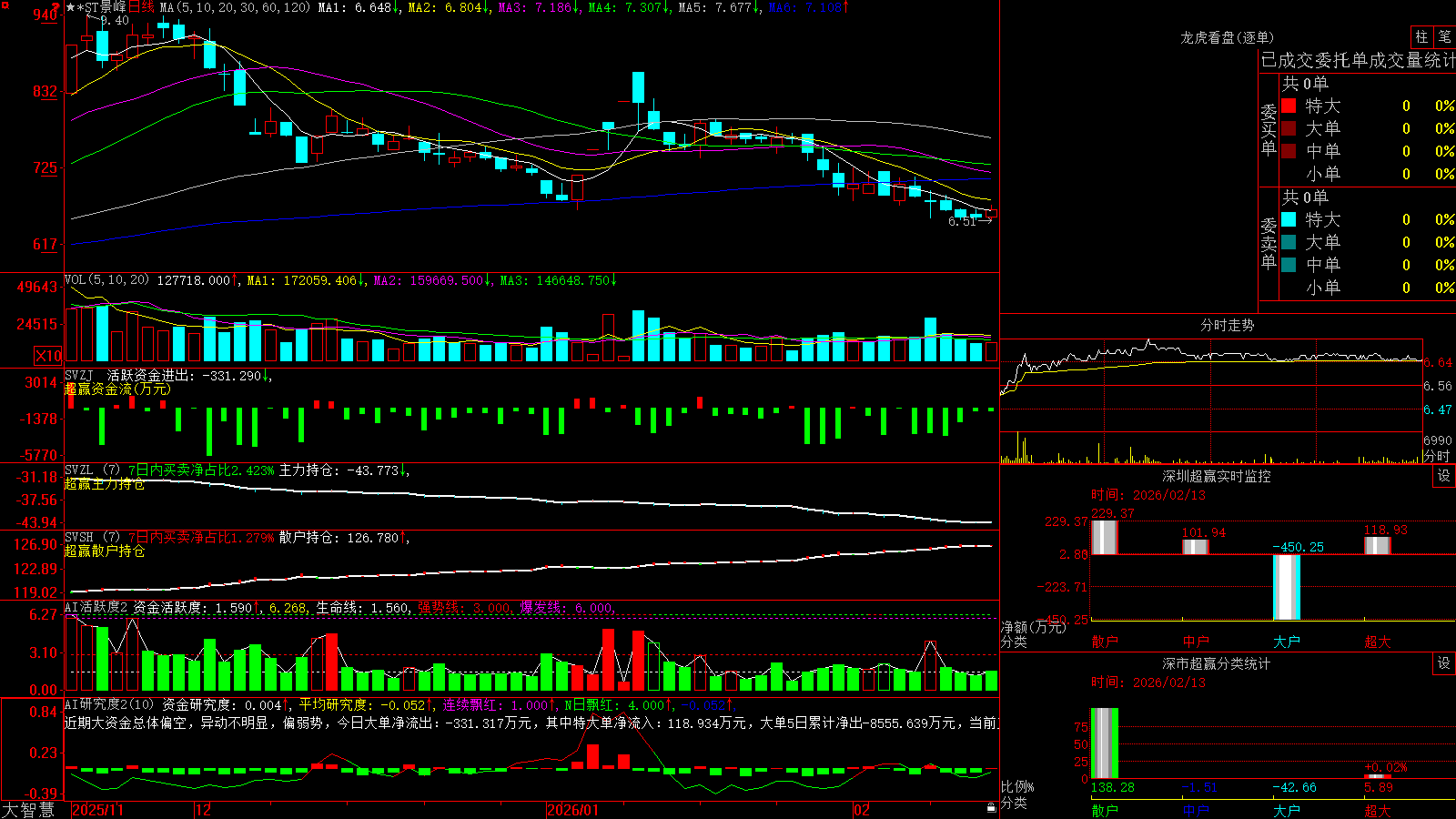The image size is (1456, 819).
Task: Select 散户 category label under 深圳超赢实时监控
Action: click(x=1105, y=642)
